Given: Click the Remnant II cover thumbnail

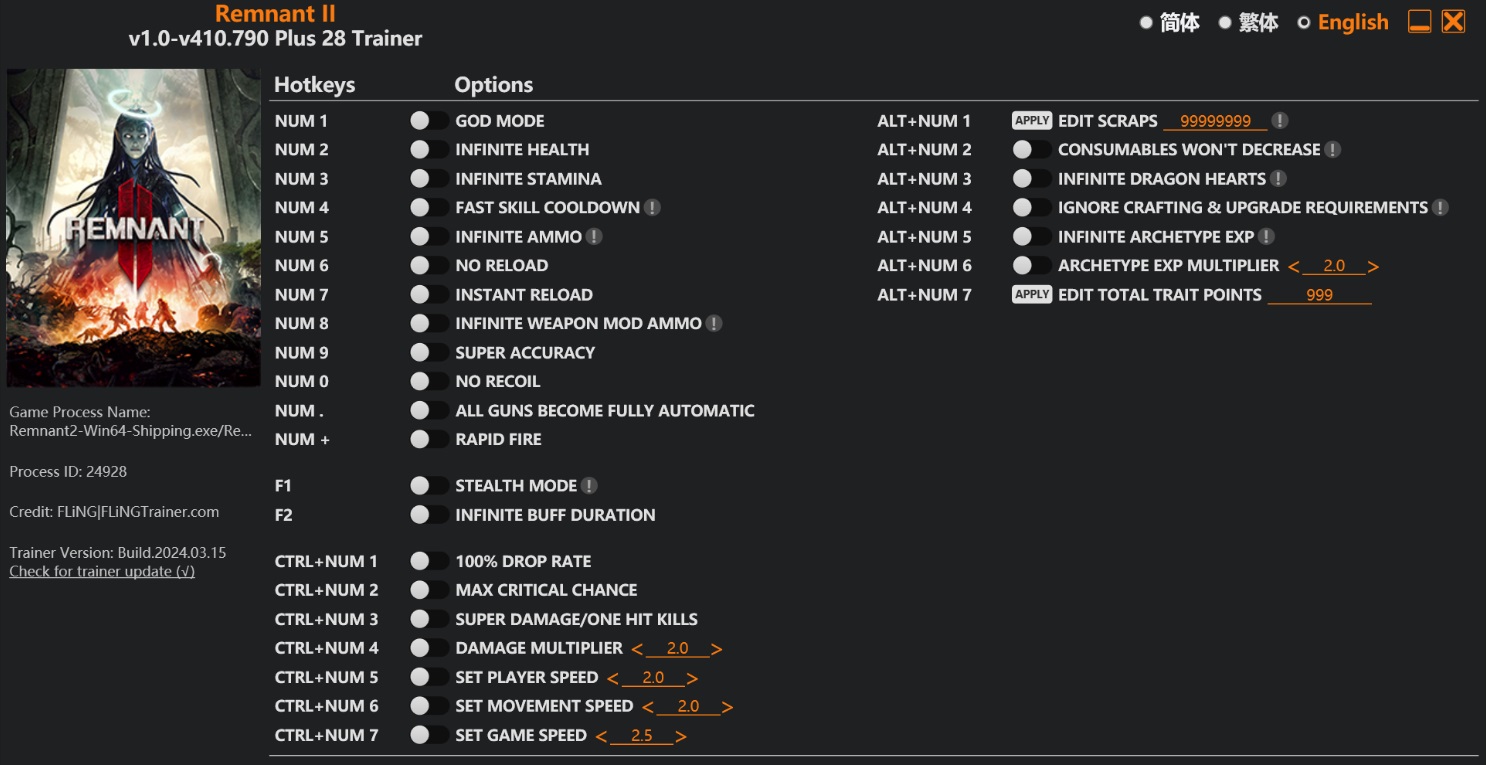Looking at the screenshot, I should tap(133, 228).
